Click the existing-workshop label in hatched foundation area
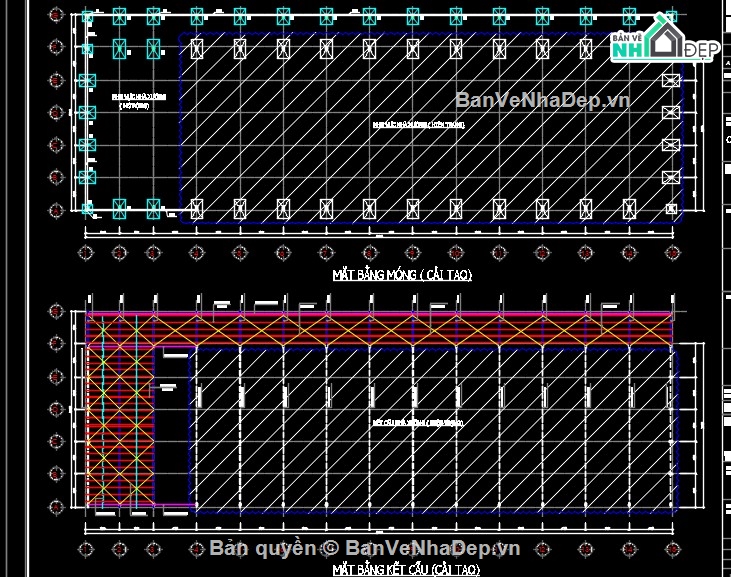This screenshot has height=577, width=731. (419, 124)
